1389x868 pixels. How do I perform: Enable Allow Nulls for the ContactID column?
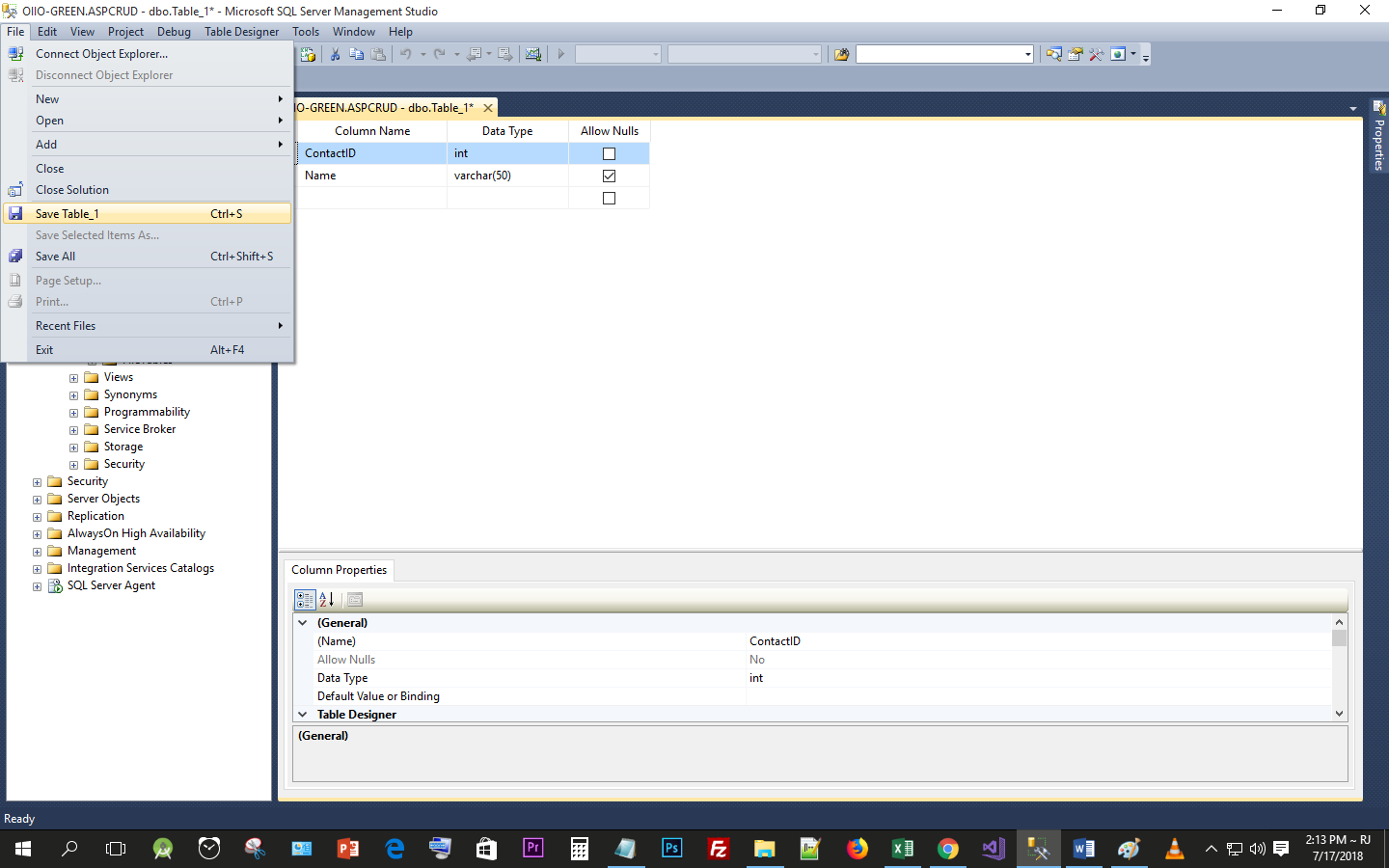609,152
